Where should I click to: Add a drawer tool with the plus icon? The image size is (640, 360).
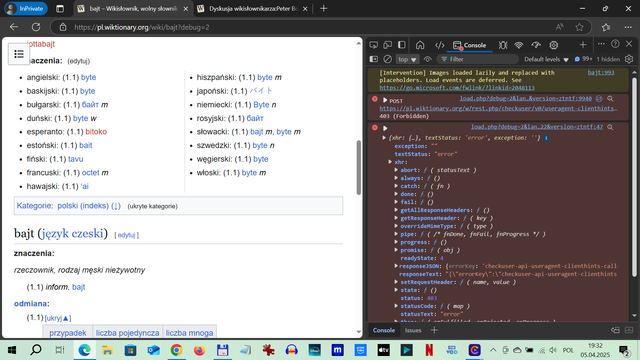pyautogui.click(x=434, y=330)
